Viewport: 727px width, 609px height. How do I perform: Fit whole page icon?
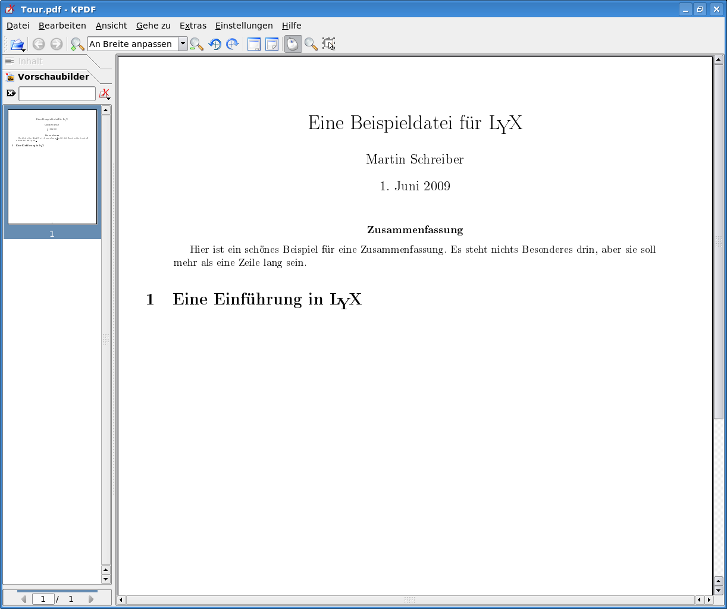272,44
